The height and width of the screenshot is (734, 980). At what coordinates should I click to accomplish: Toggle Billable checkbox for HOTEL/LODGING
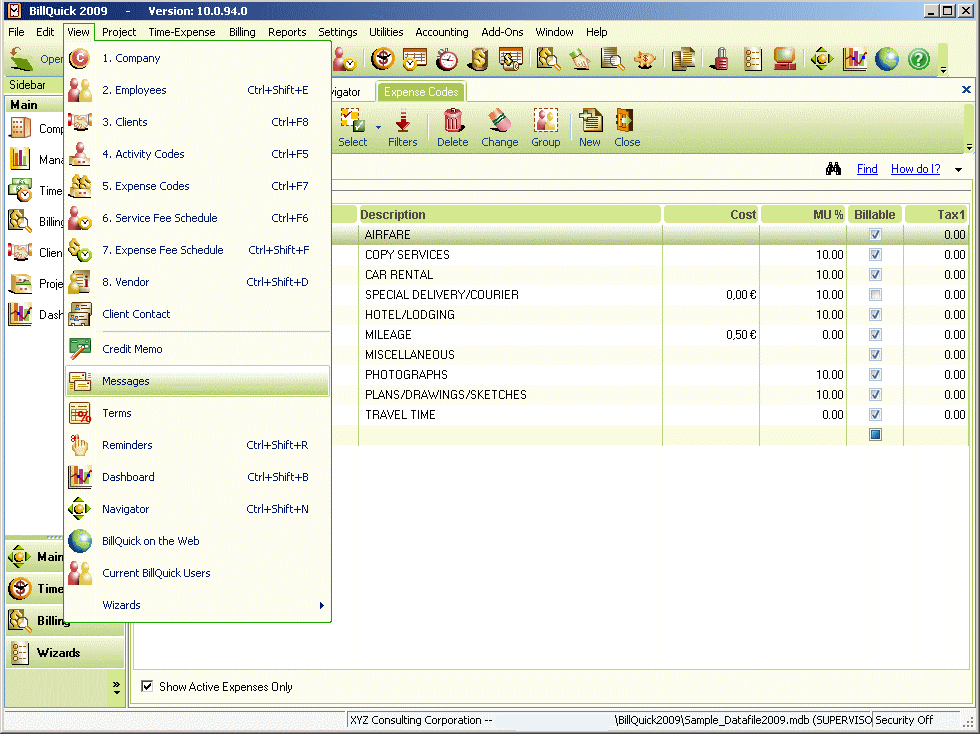875,314
